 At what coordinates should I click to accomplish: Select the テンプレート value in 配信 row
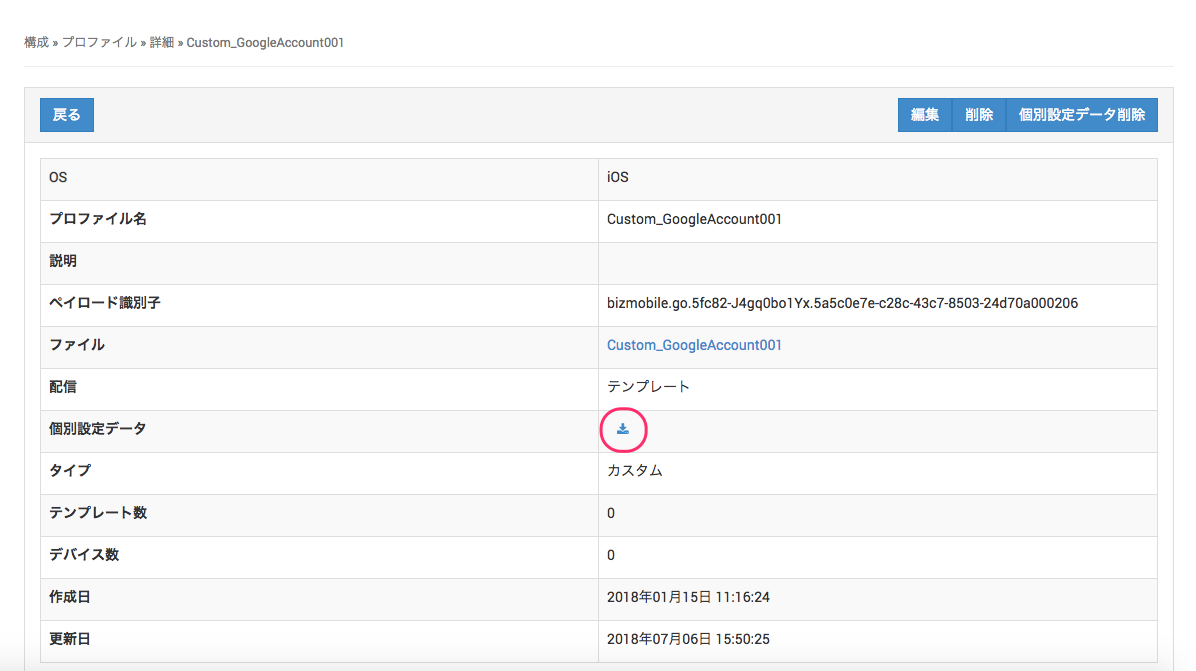(x=648, y=387)
